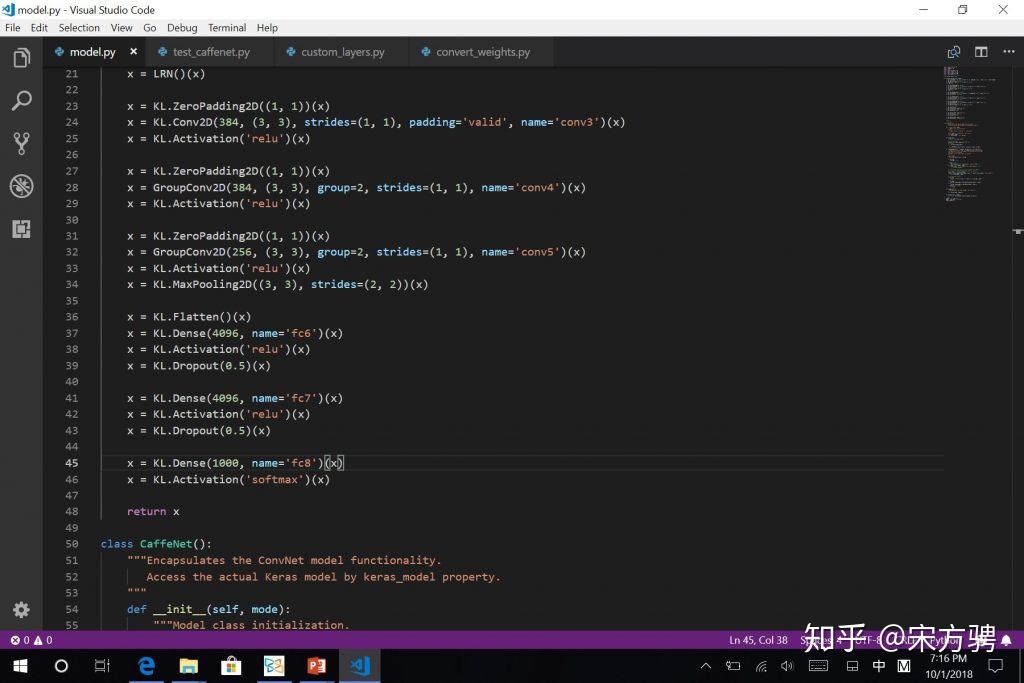The image size is (1024, 683).
Task: Open the Help menu
Action: (267, 27)
